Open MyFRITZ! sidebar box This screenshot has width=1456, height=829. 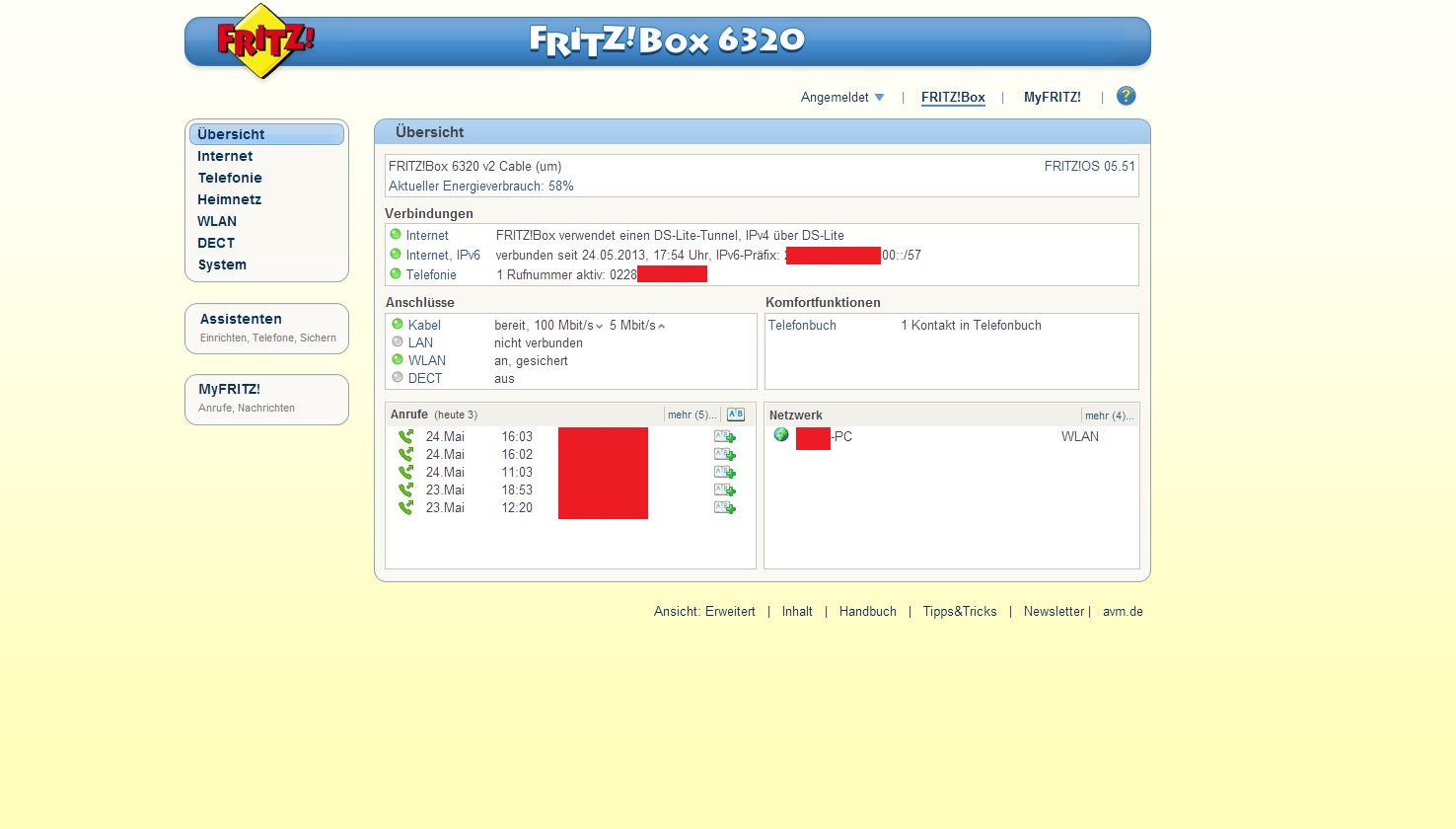(x=266, y=399)
